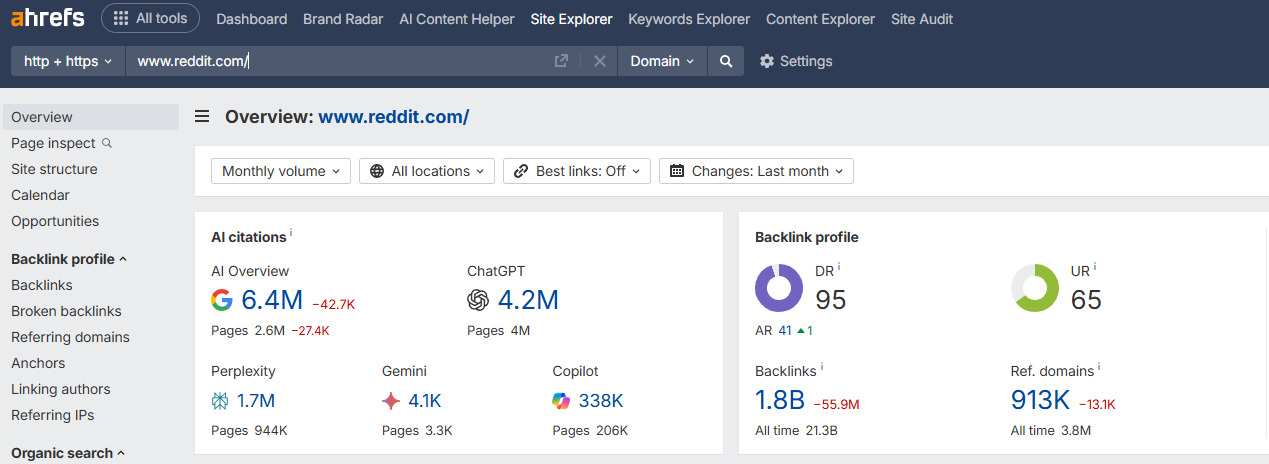The height and width of the screenshot is (464, 1269).
Task: Click the AI citations info icon
Action: [291, 233]
